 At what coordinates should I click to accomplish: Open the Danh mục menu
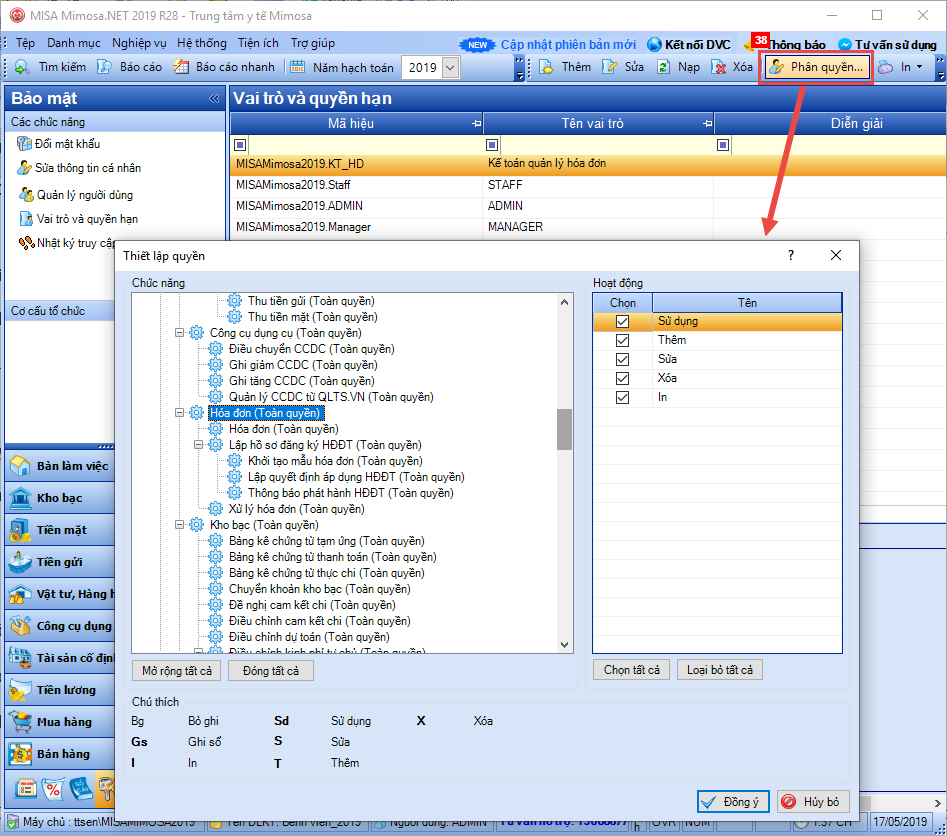74,43
